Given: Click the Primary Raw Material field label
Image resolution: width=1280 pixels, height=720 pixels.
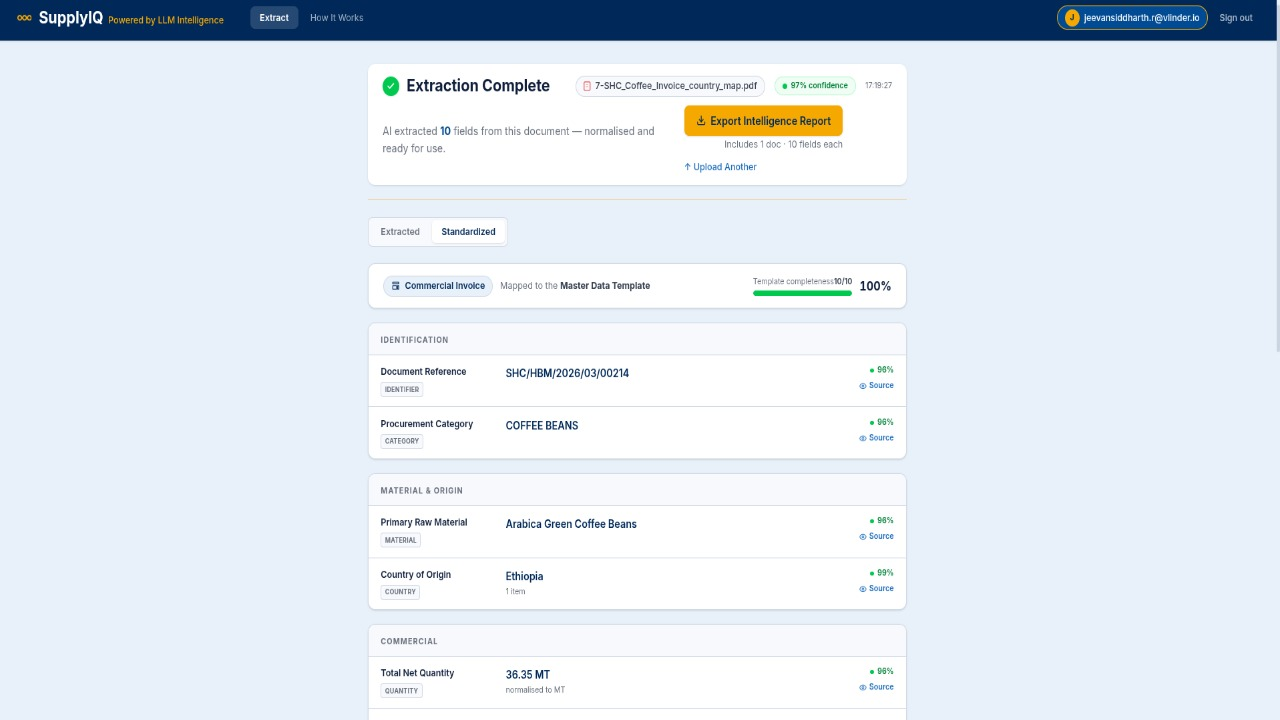Looking at the screenshot, I should pos(424,522).
